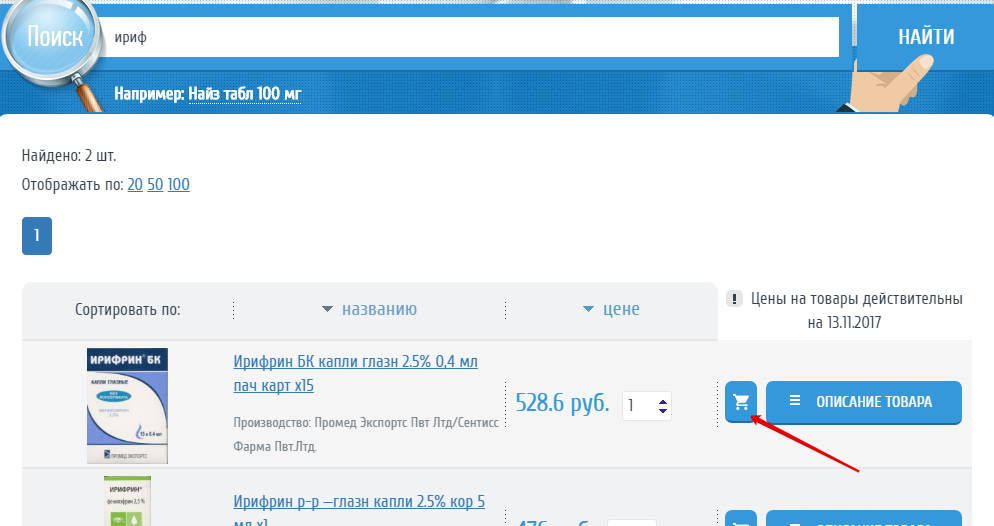
Task: Click the Ирифрин БК product box thumbnail
Action: tap(127, 406)
